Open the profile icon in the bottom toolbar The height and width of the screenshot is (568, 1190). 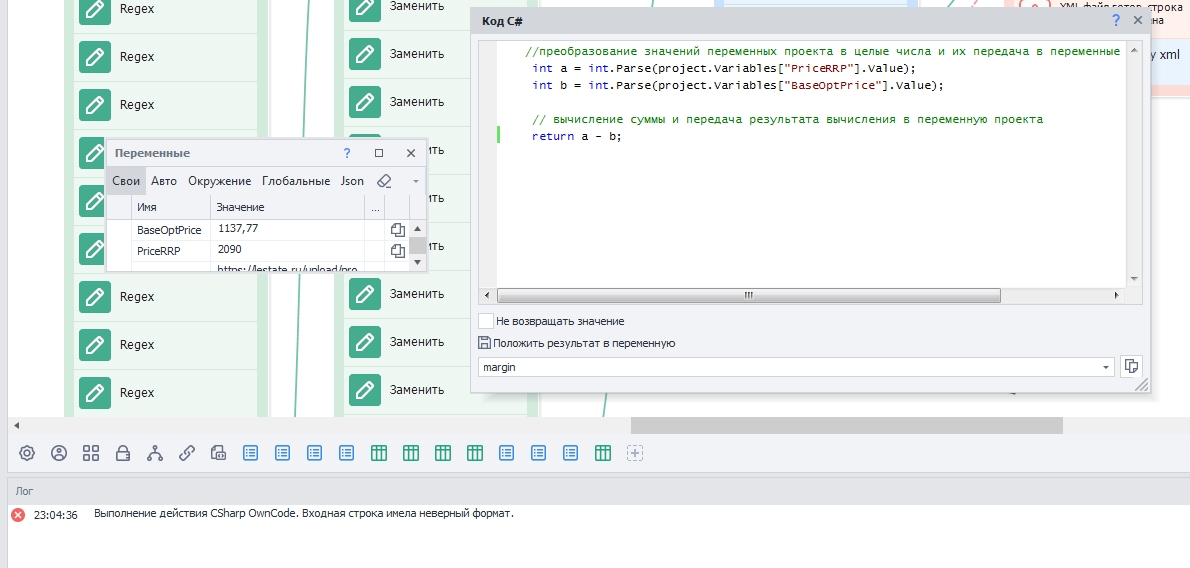tap(58, 453)
